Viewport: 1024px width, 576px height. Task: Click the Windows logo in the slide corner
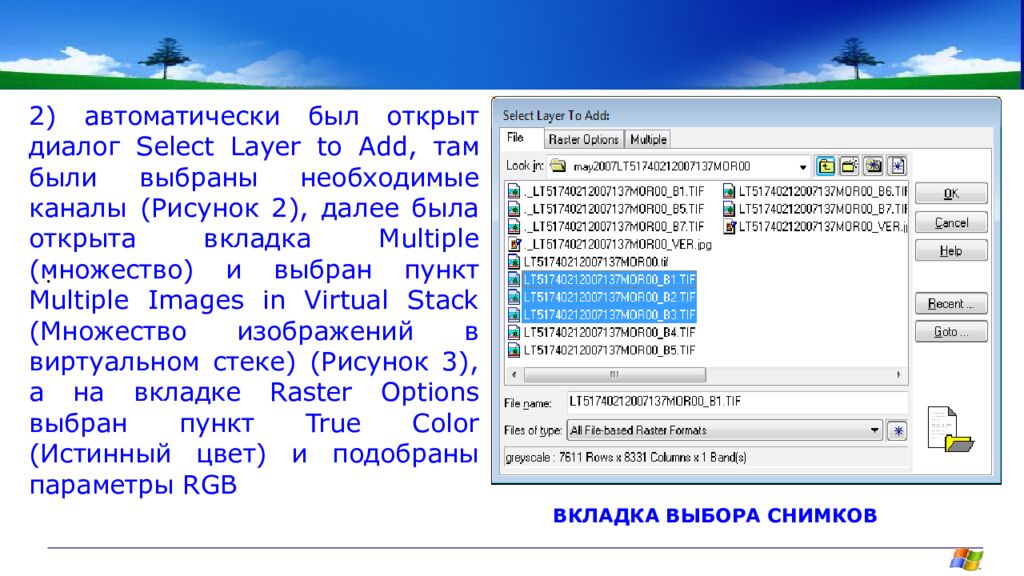pos(966,558)
